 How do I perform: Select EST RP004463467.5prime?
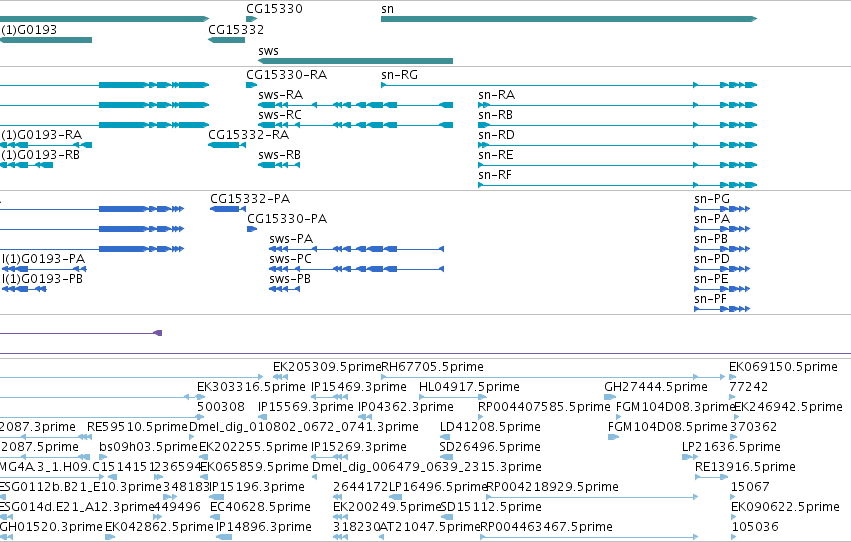click(x=547, y=528)
